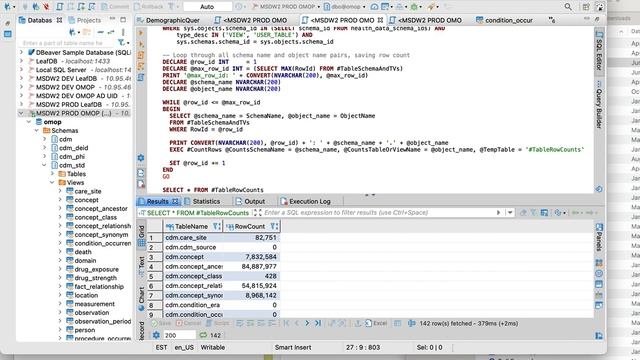The width and height of the screenshot is (640, 360).
Task: Focus the table name filter field
Action: [x=67, y=43]
